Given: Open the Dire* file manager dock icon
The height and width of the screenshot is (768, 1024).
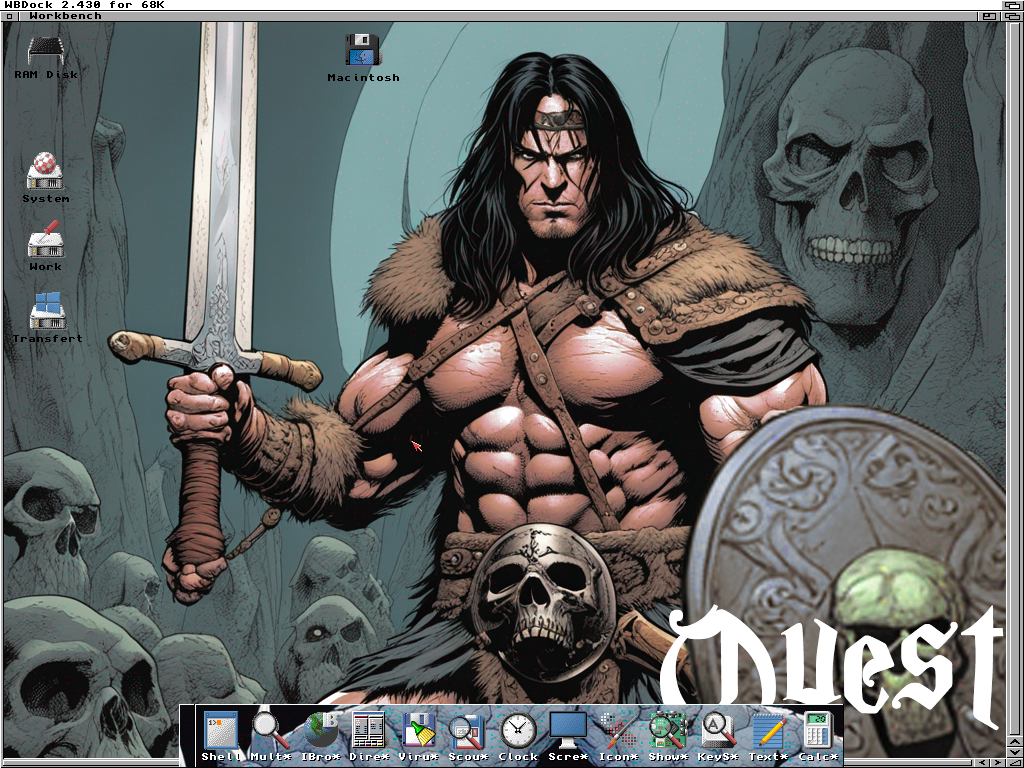Looking at the screenshot, I should click(369, 736).
